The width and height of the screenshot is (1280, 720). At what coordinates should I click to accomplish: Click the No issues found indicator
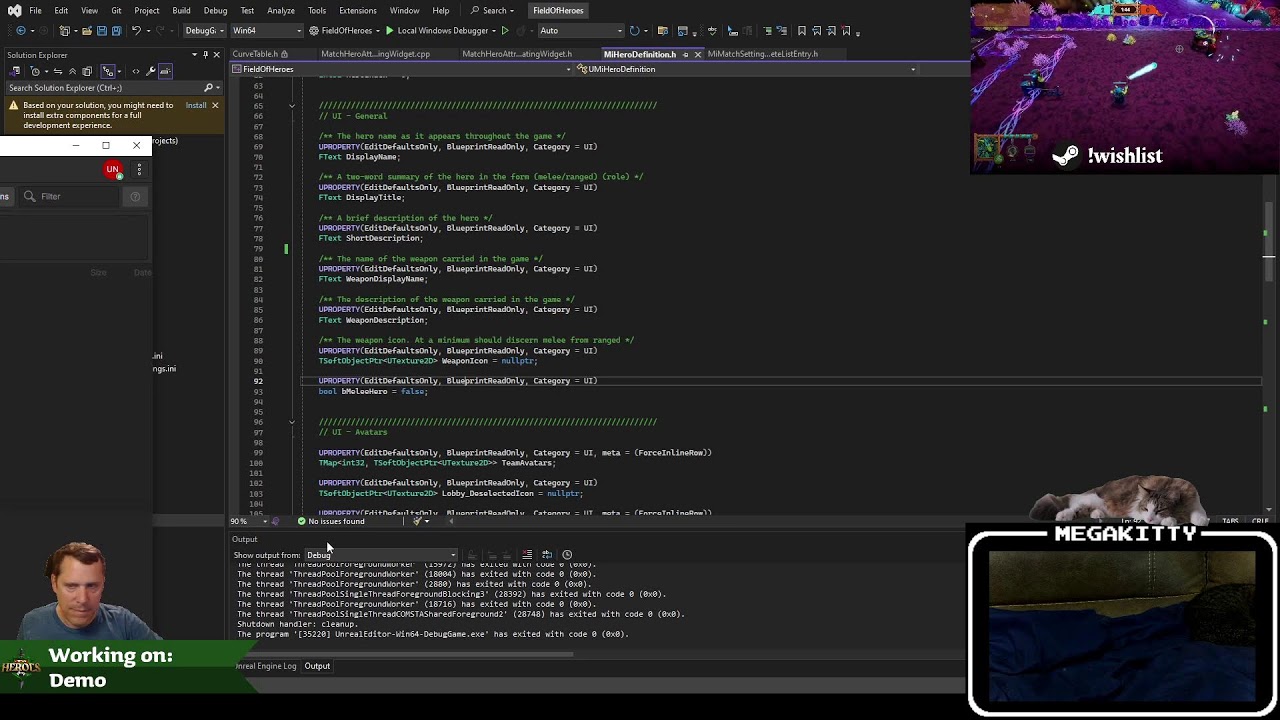(331, 521)
